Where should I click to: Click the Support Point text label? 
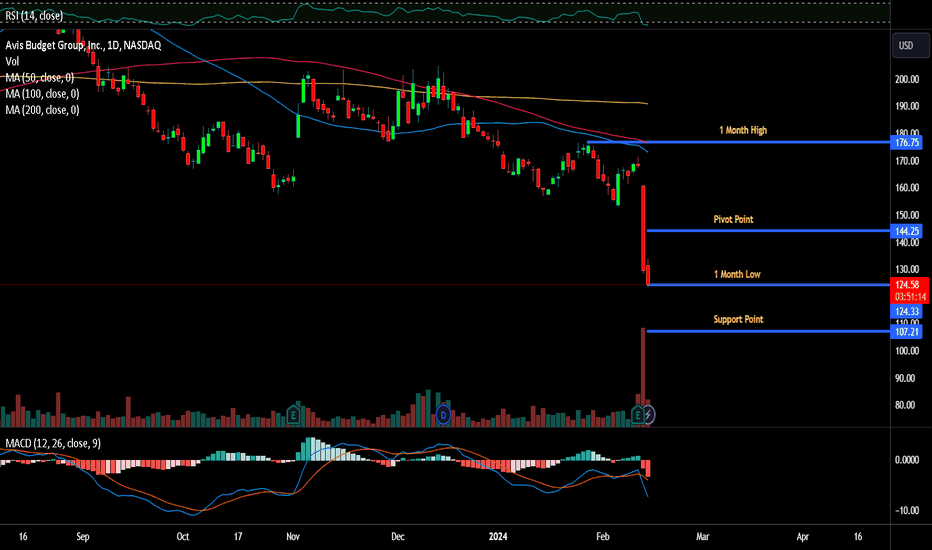[738, 319]
